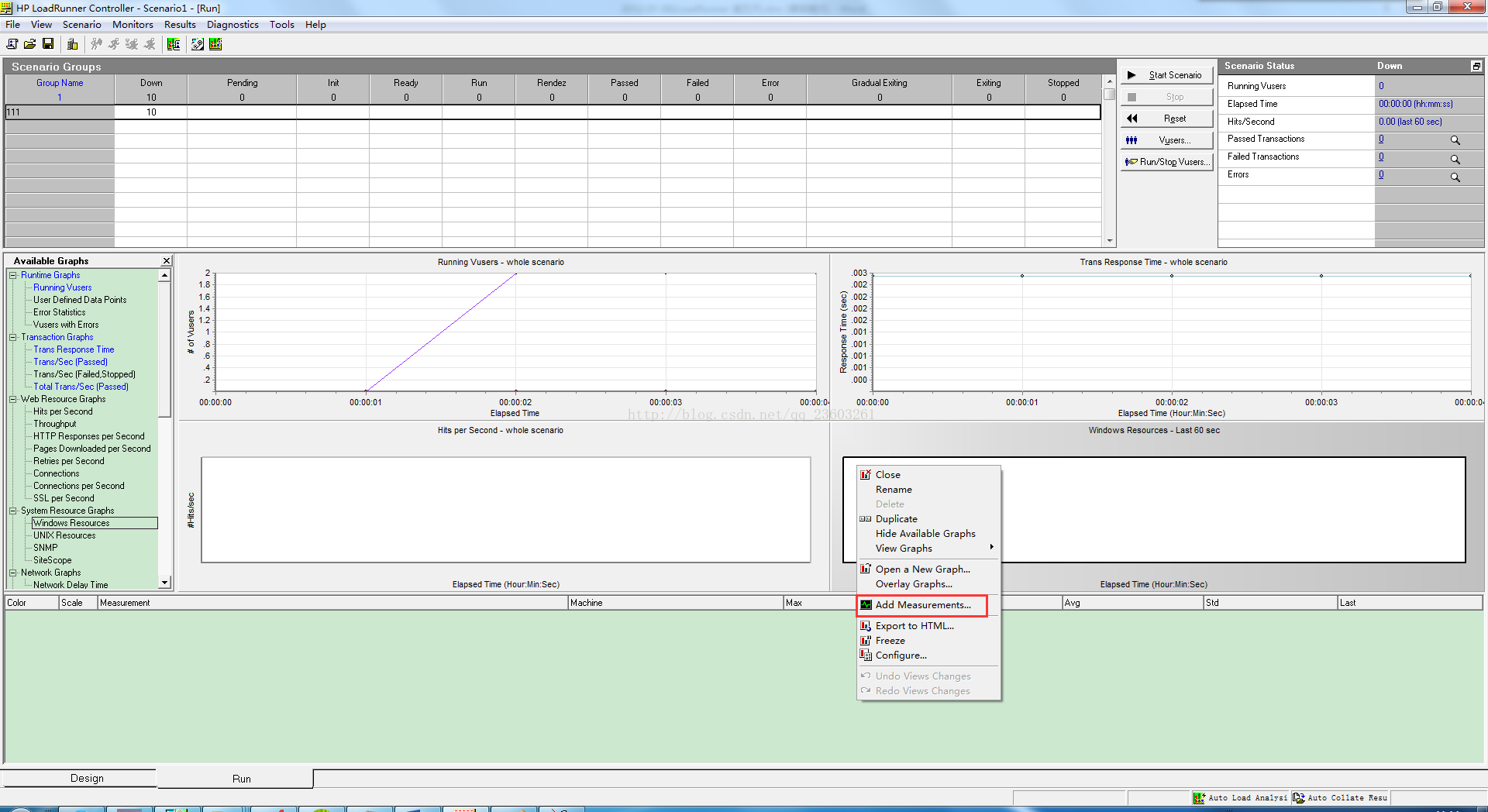Open the Diagnostics menu
Viewport: 1488px width, 812px height.
coord(232,25)
